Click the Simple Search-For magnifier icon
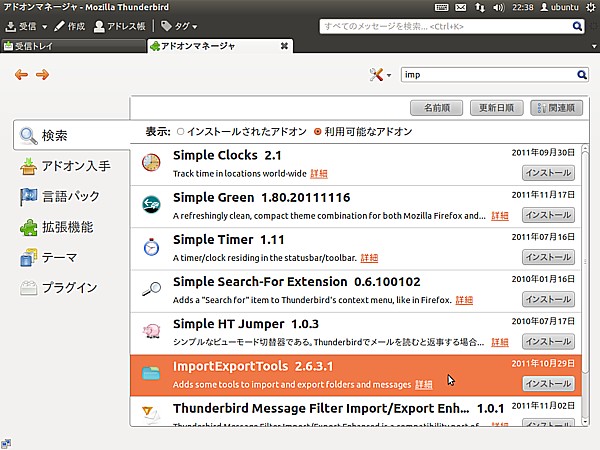Image resolution: width=600 pixels, height=450 pixels. [151, 289]
